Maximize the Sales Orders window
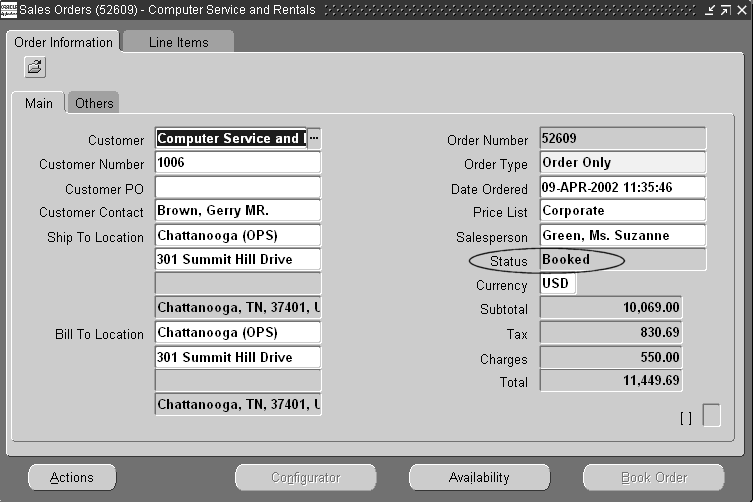 [726, 10]
